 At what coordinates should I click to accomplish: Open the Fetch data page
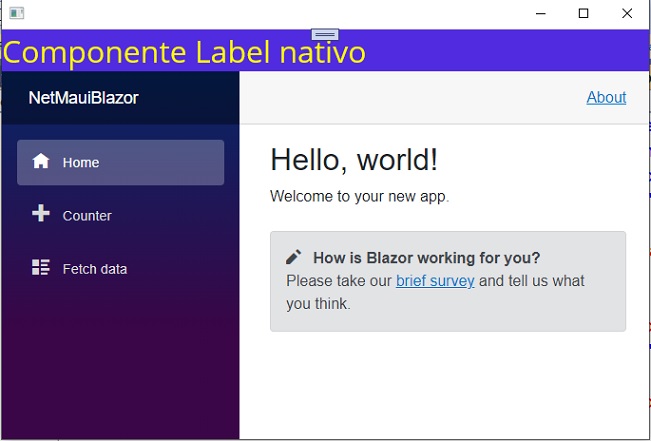click(120, 269)
